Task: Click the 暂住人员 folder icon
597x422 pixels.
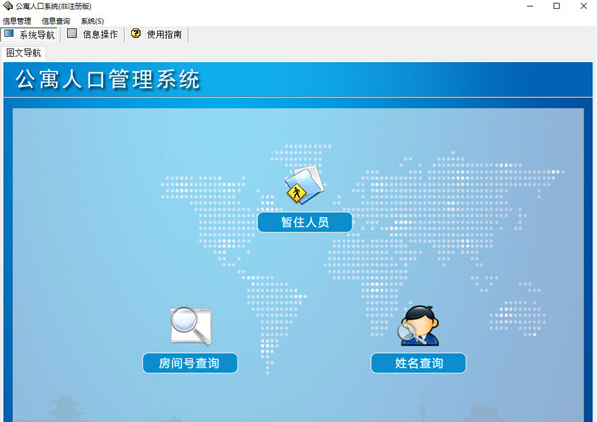Action: point(305,185)
